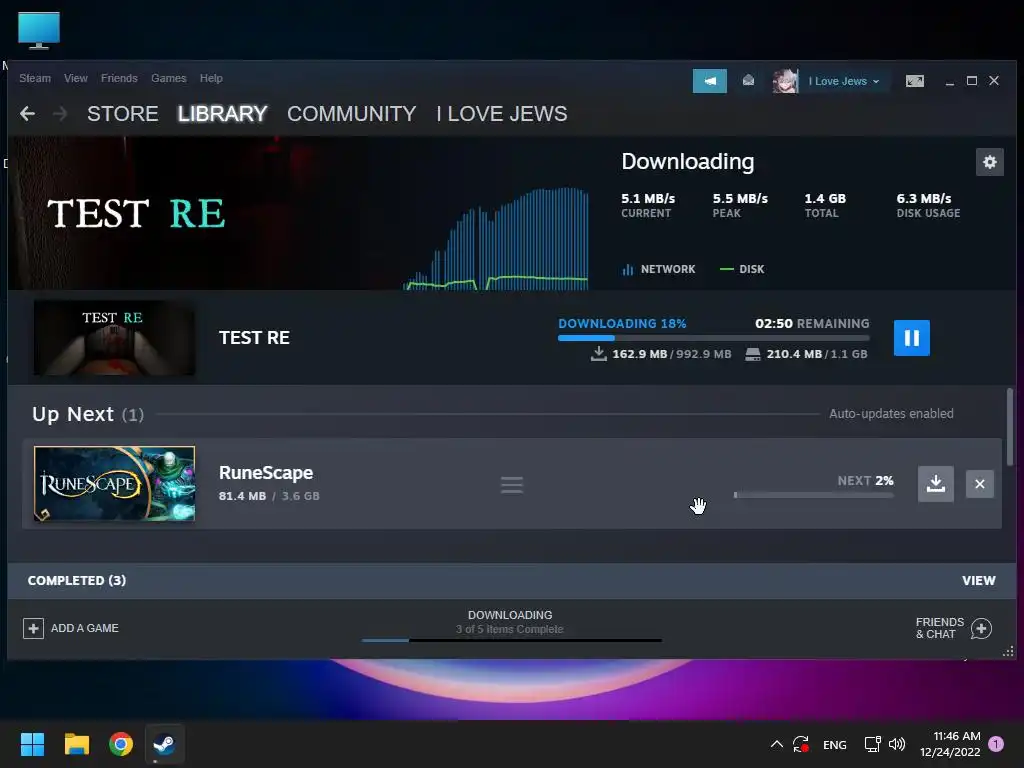Open the View menu
Screen dimensions: 1024x768
pyautogui.click(x=76, y=78)
